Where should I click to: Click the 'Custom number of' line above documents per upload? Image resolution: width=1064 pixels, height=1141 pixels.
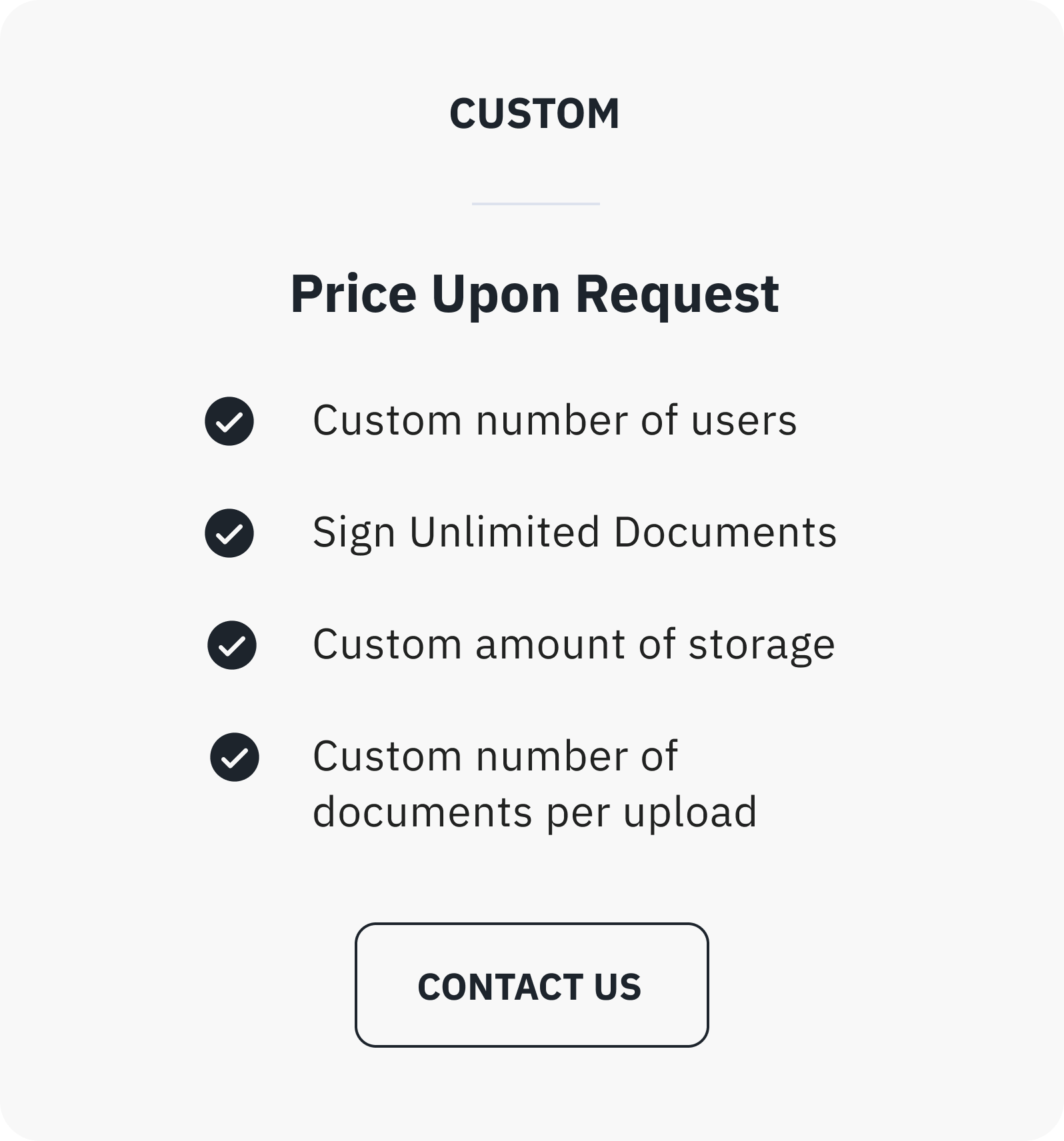click(x=495, y=756)
